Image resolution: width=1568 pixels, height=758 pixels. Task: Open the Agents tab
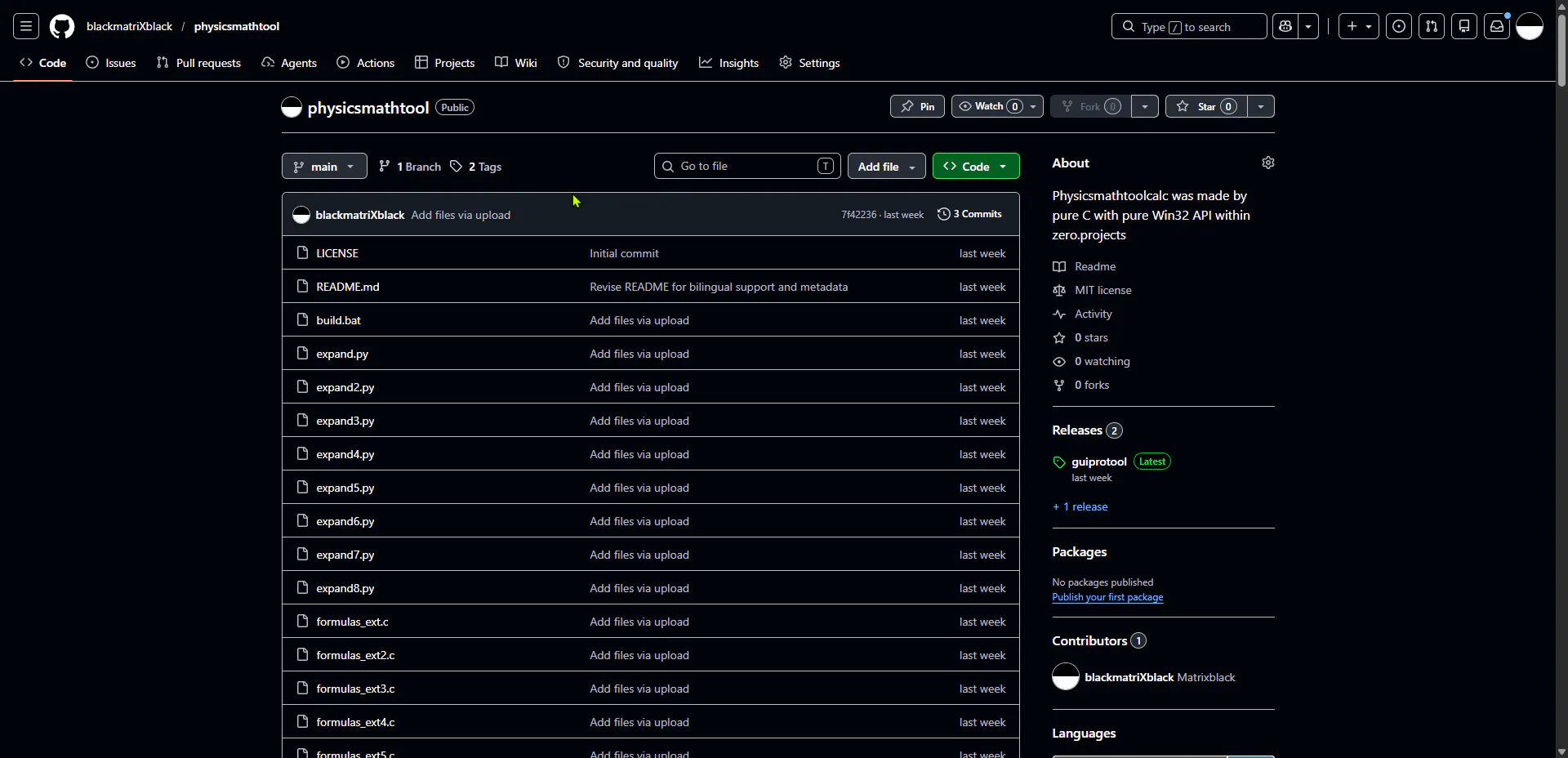(289, 63)
